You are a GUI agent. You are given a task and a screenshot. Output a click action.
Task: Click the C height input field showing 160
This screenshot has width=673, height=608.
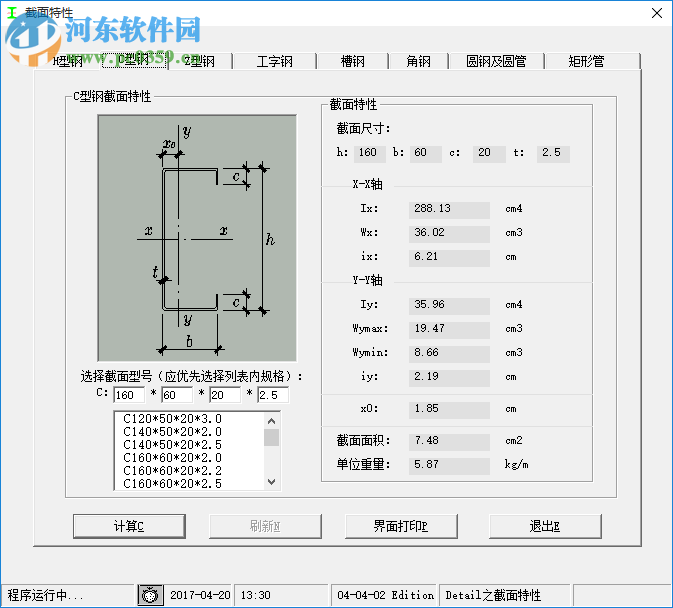pos(129,395)
